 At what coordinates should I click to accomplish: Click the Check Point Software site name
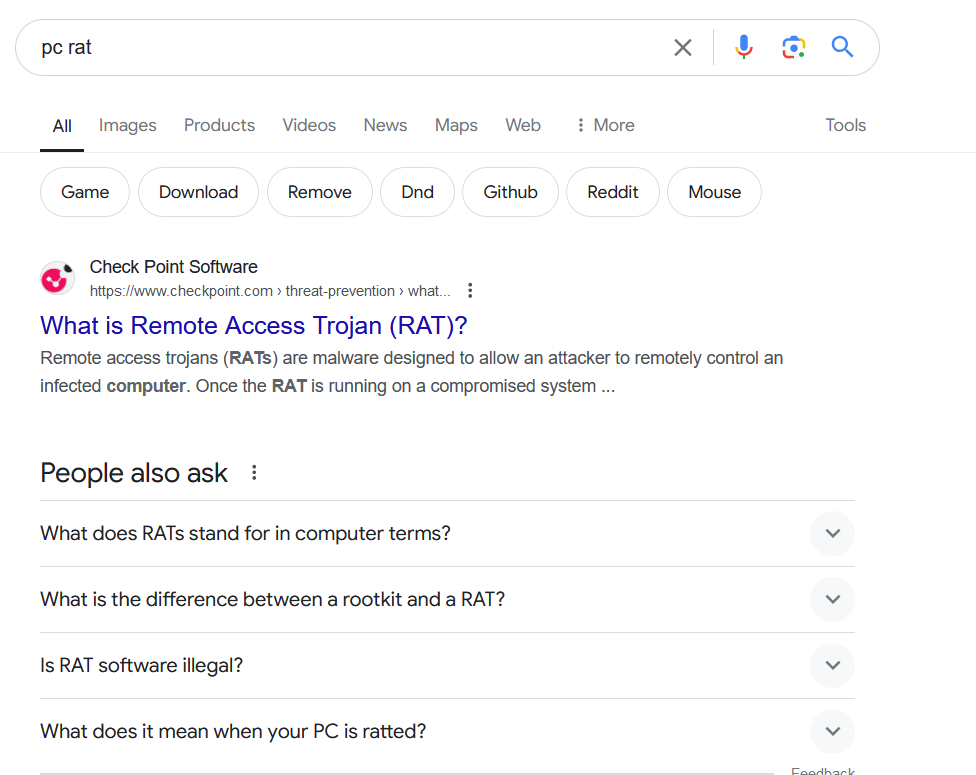(174, 267)
